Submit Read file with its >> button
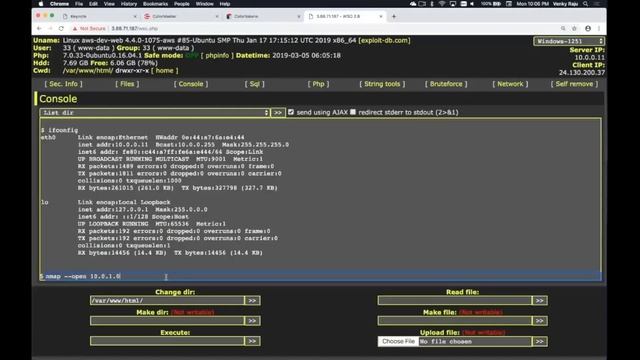This screenshot has height=360, width=640. (540, 300)
